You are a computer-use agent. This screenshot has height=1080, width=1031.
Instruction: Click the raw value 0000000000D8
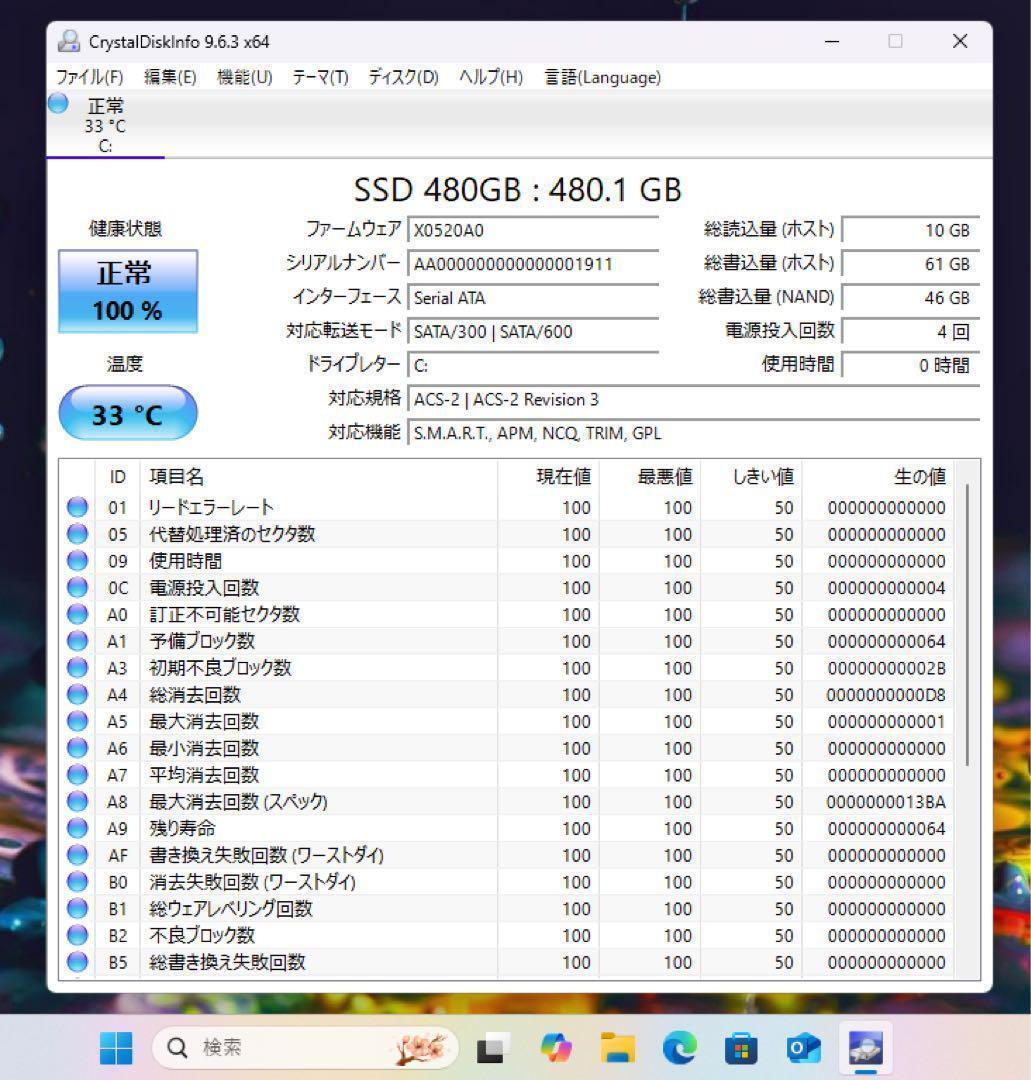[886, 695]
